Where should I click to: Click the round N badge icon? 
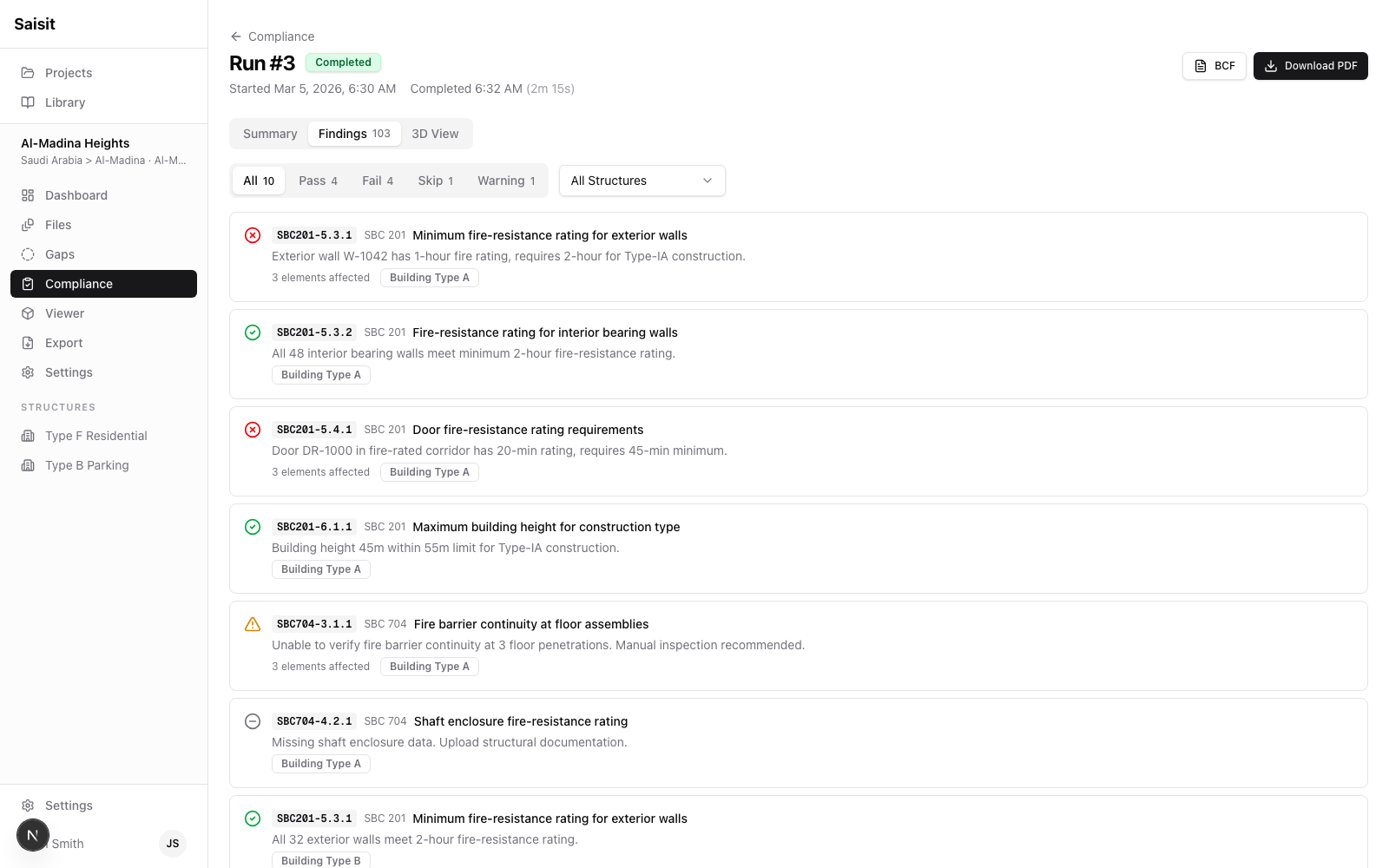coord(33,835)
